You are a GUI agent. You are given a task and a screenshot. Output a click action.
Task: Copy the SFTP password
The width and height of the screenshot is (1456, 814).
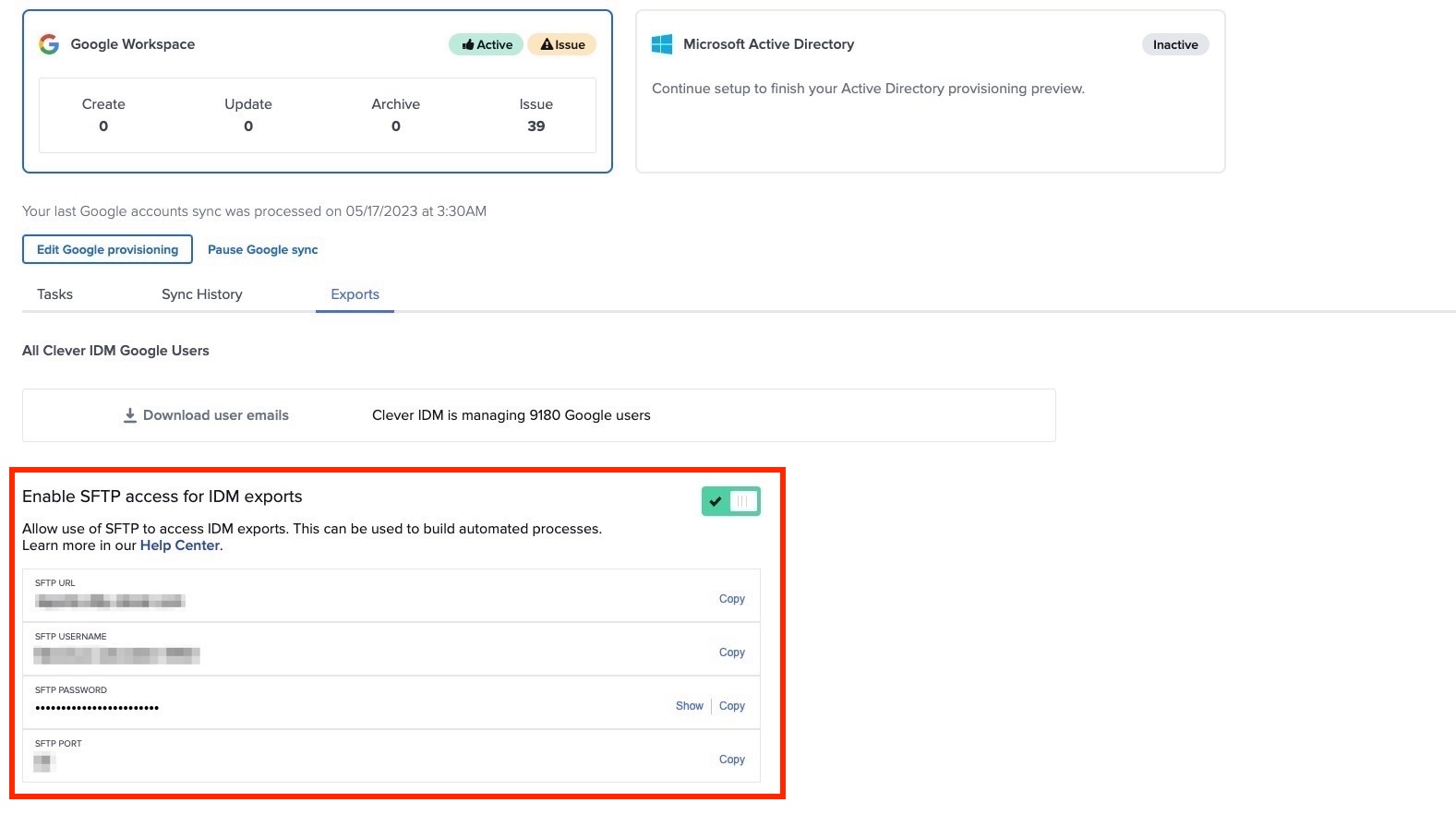click(731, 706)
